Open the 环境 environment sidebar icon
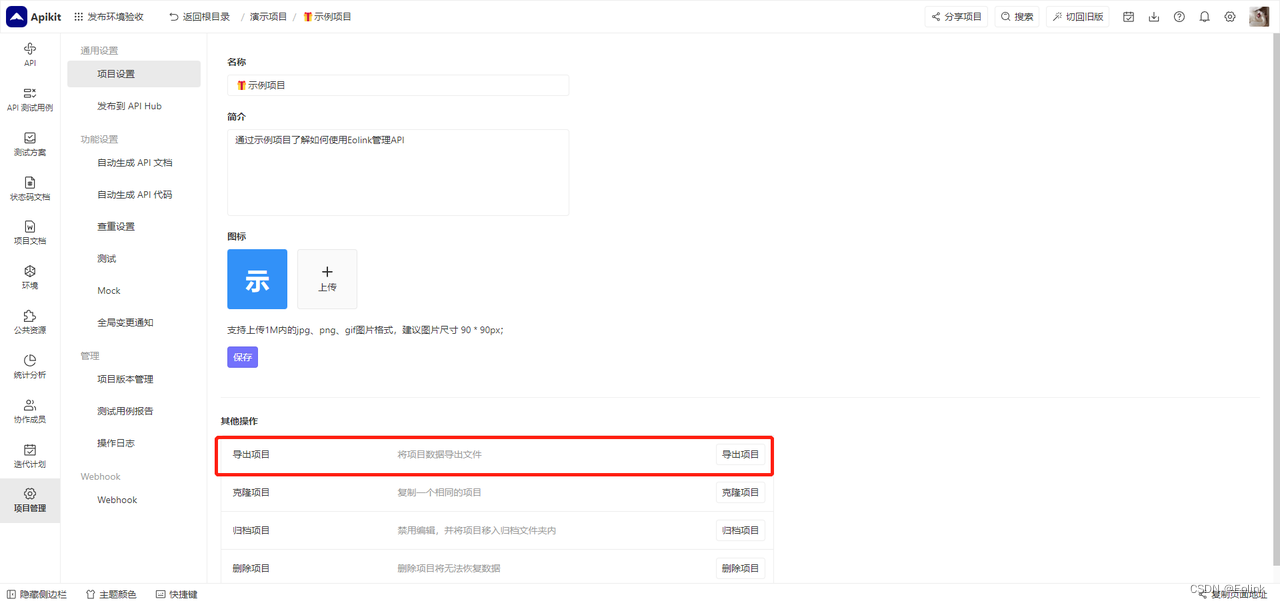This screenshot has height=603, width=1280. coord(30,278)
